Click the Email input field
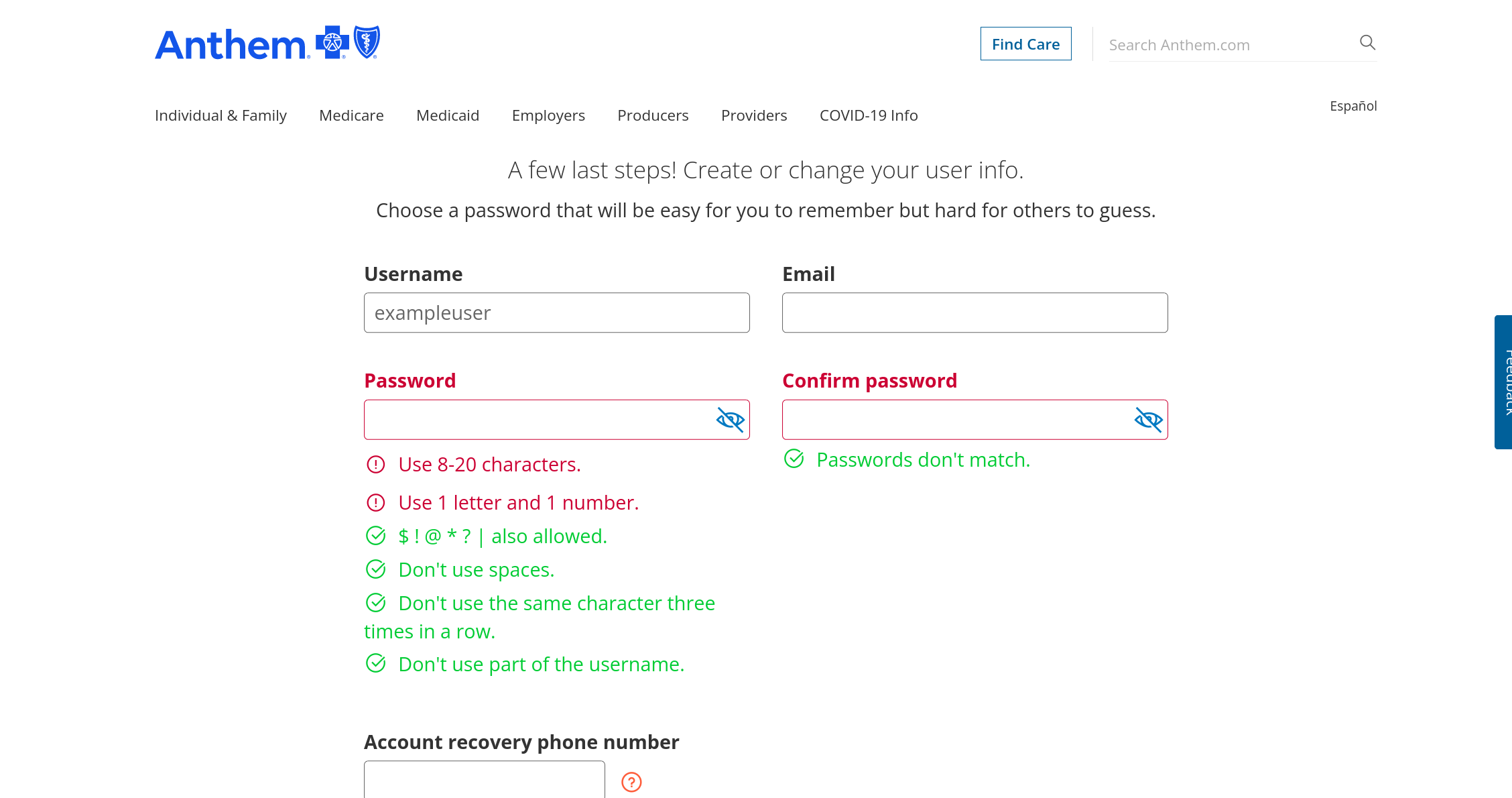 [974, 312]
